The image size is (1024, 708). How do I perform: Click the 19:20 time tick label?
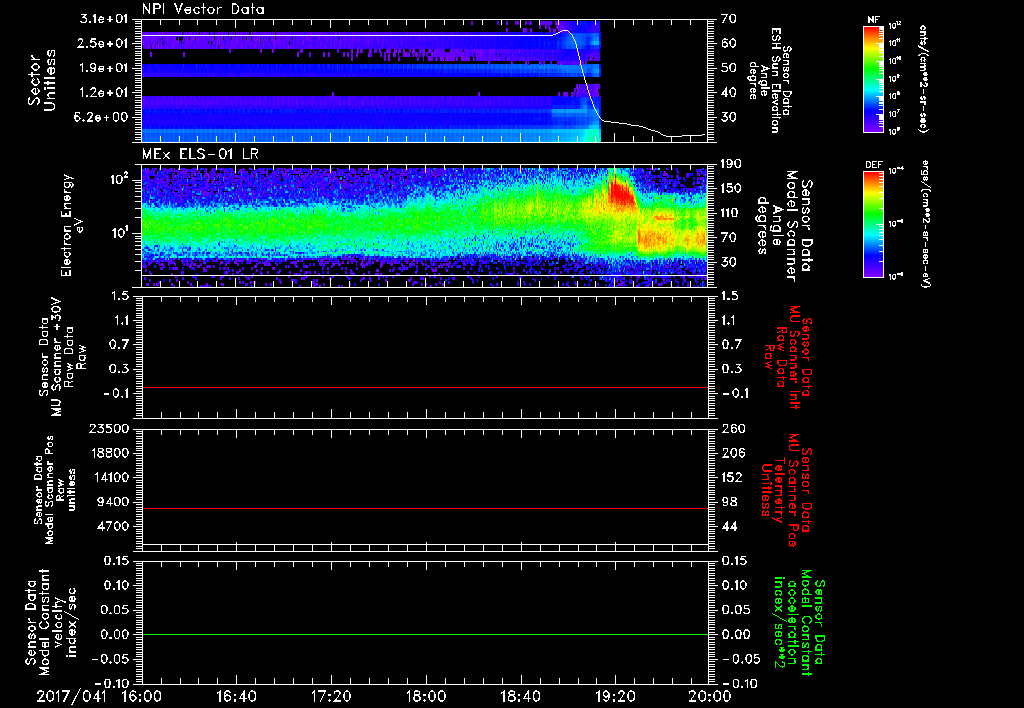coord(615,696)
